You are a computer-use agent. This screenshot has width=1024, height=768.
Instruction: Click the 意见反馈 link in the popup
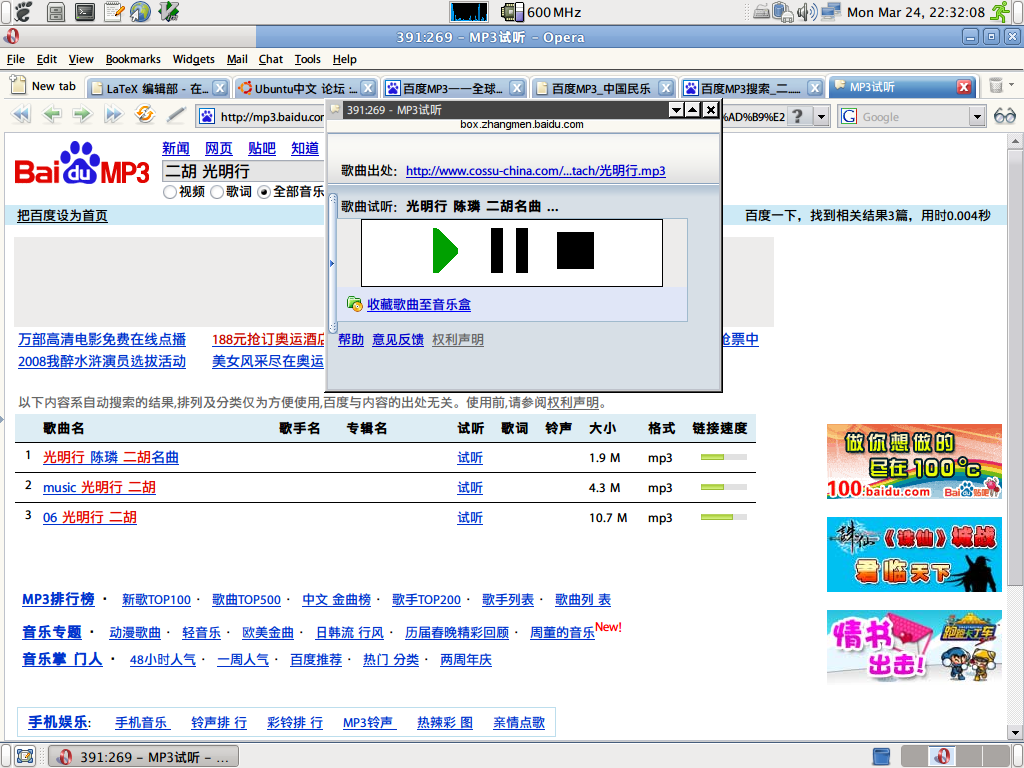398,340
